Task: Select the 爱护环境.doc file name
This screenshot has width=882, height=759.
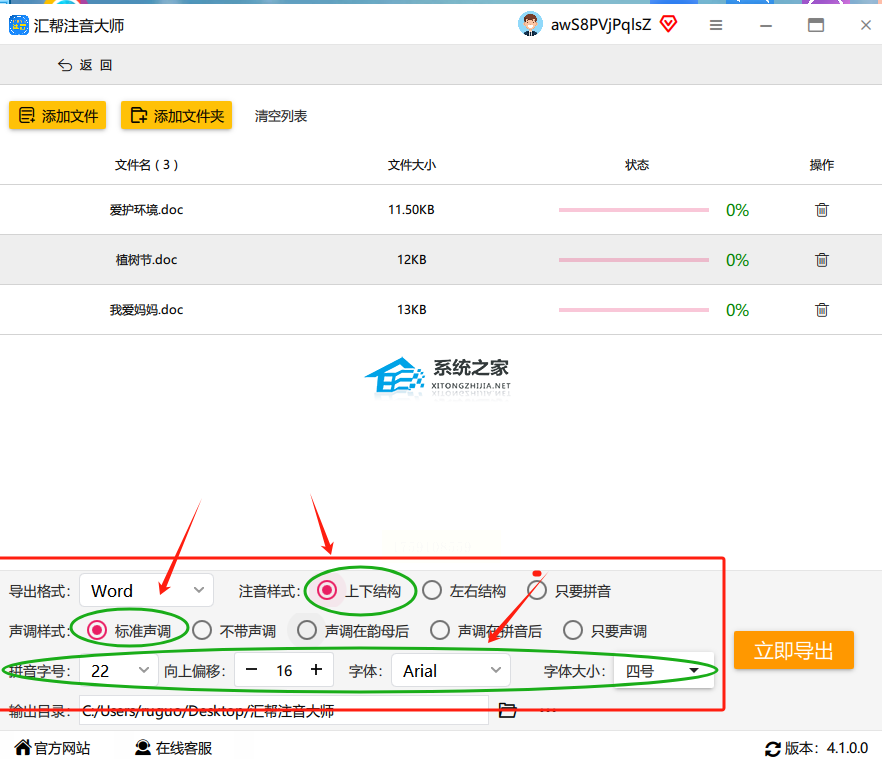Action: [x=146, y=210]
